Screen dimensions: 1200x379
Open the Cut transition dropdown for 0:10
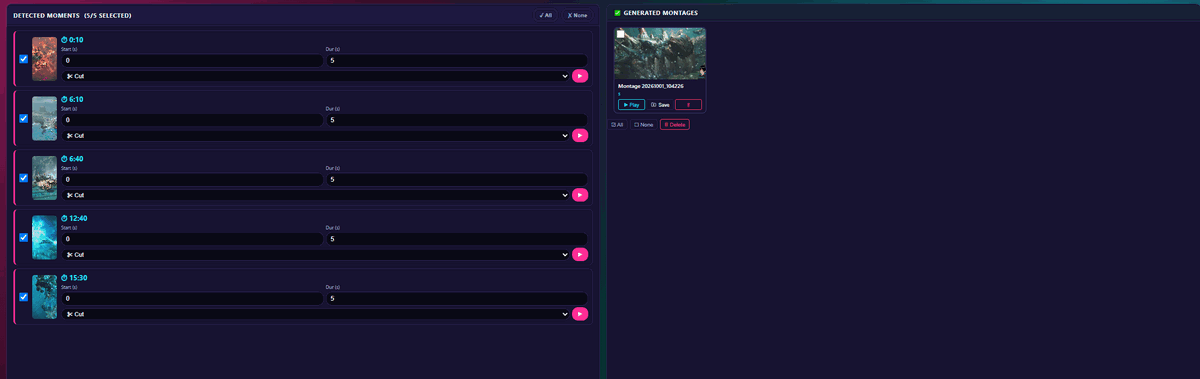pyautogui.click(x=316, y=76)
